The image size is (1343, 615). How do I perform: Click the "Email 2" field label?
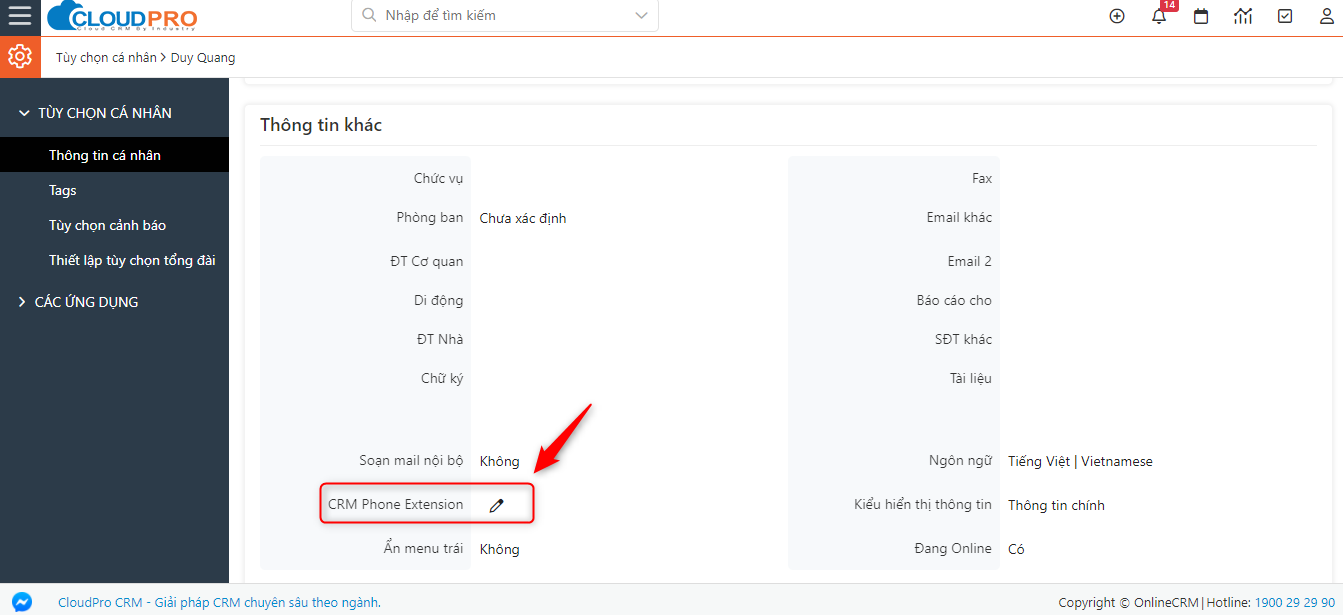pyautogui.click(x=970, y=261)
